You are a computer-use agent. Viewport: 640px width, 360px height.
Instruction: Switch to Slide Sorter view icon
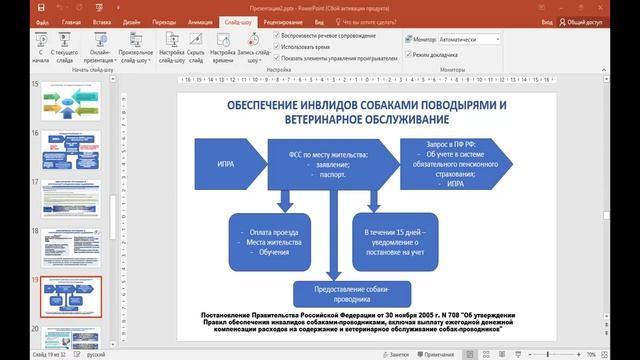pos(486,354)
